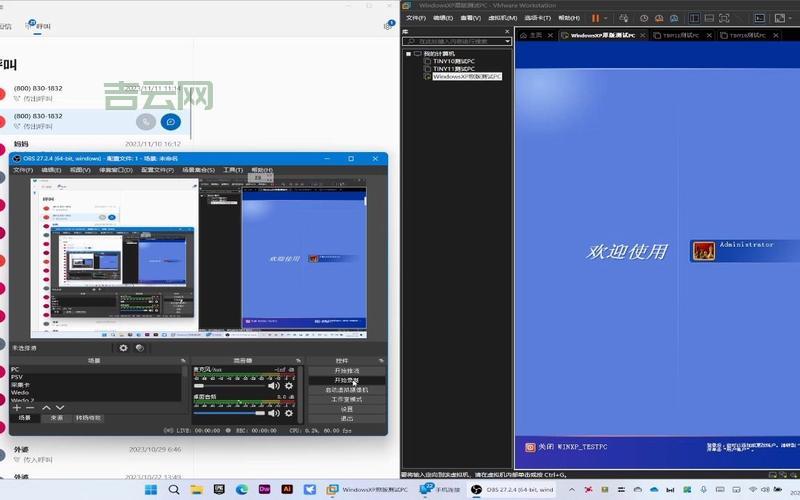Open OBS File menu
Viewport: 800px width, 500px height.
pos(23,170)
